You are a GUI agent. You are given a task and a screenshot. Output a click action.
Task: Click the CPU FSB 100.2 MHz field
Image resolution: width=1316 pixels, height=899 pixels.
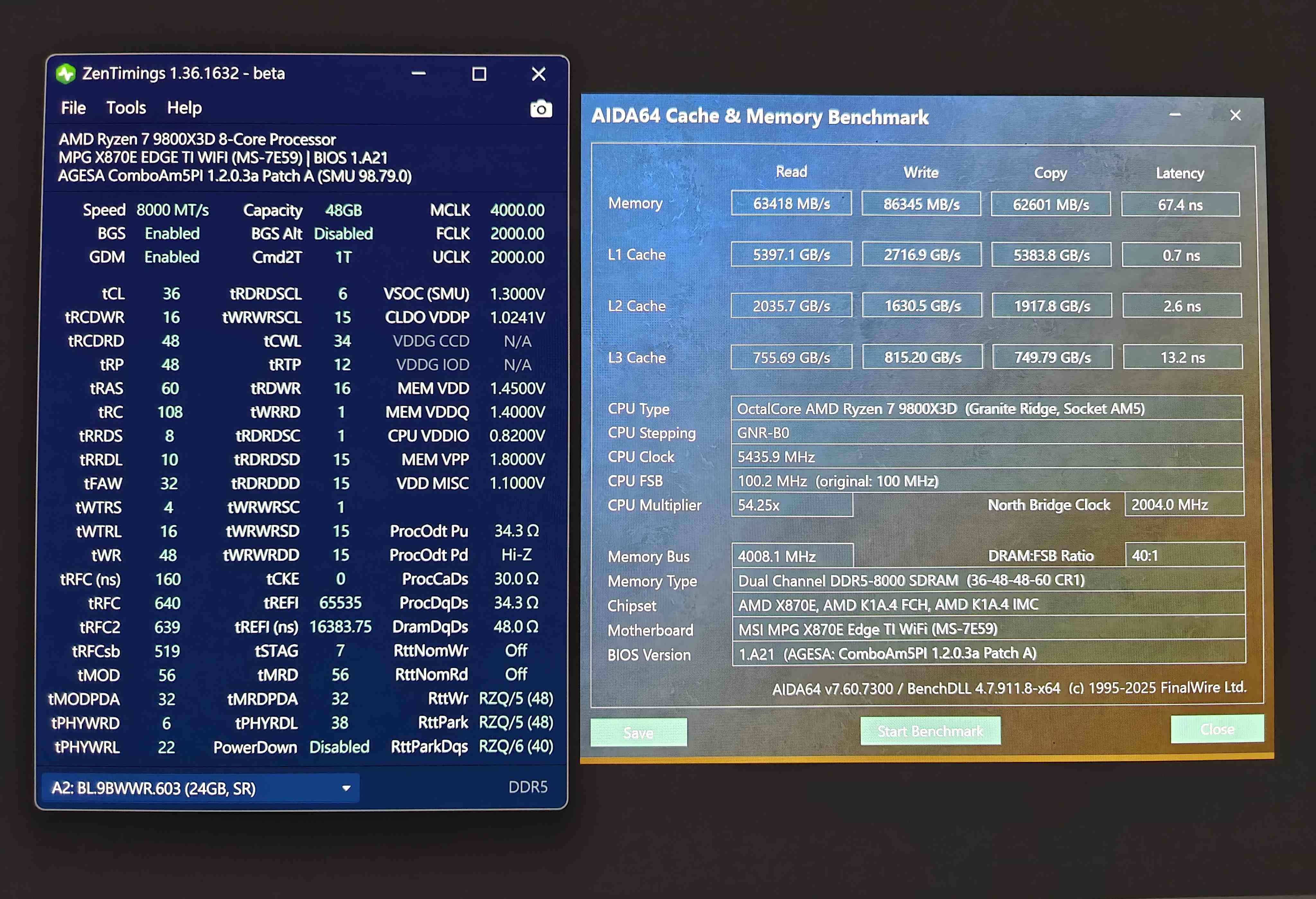point(988,481)
